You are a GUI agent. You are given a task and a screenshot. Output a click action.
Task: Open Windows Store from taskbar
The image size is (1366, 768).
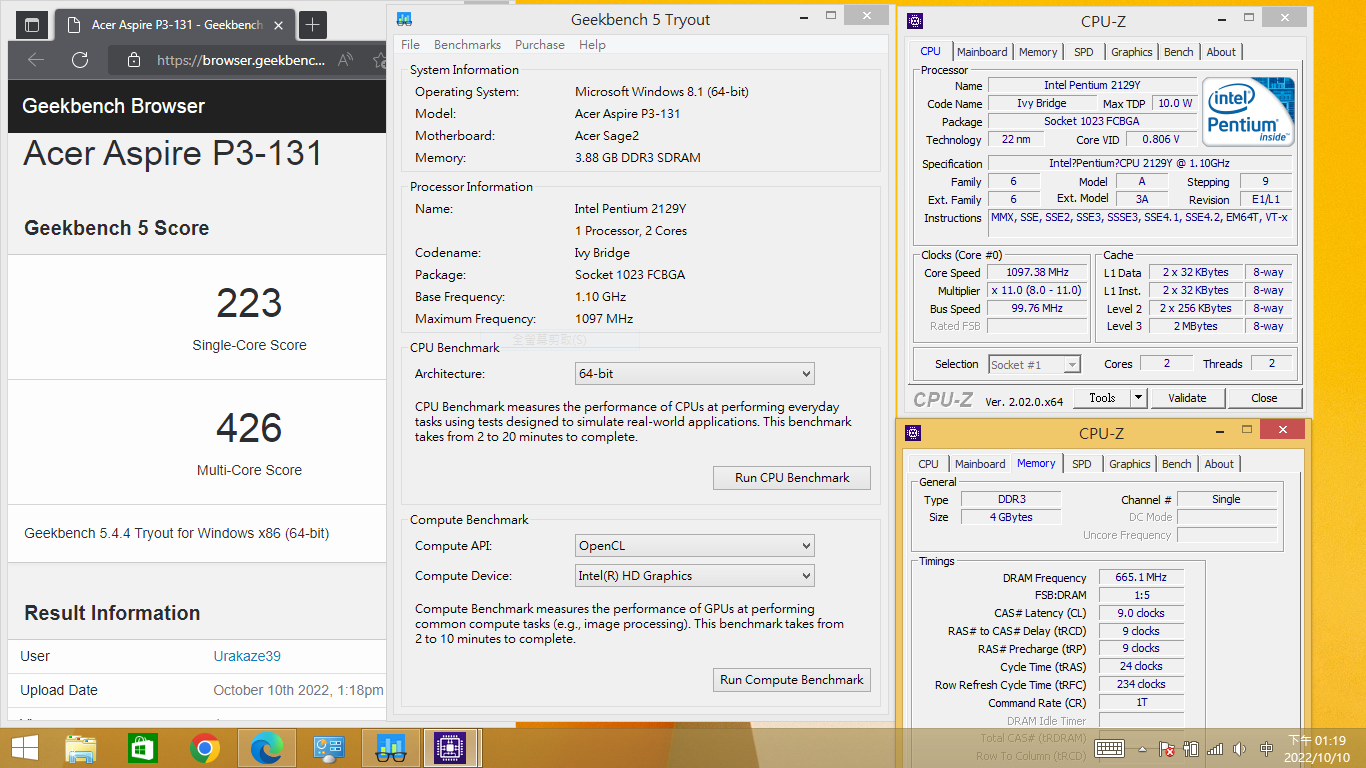[143, 748]
